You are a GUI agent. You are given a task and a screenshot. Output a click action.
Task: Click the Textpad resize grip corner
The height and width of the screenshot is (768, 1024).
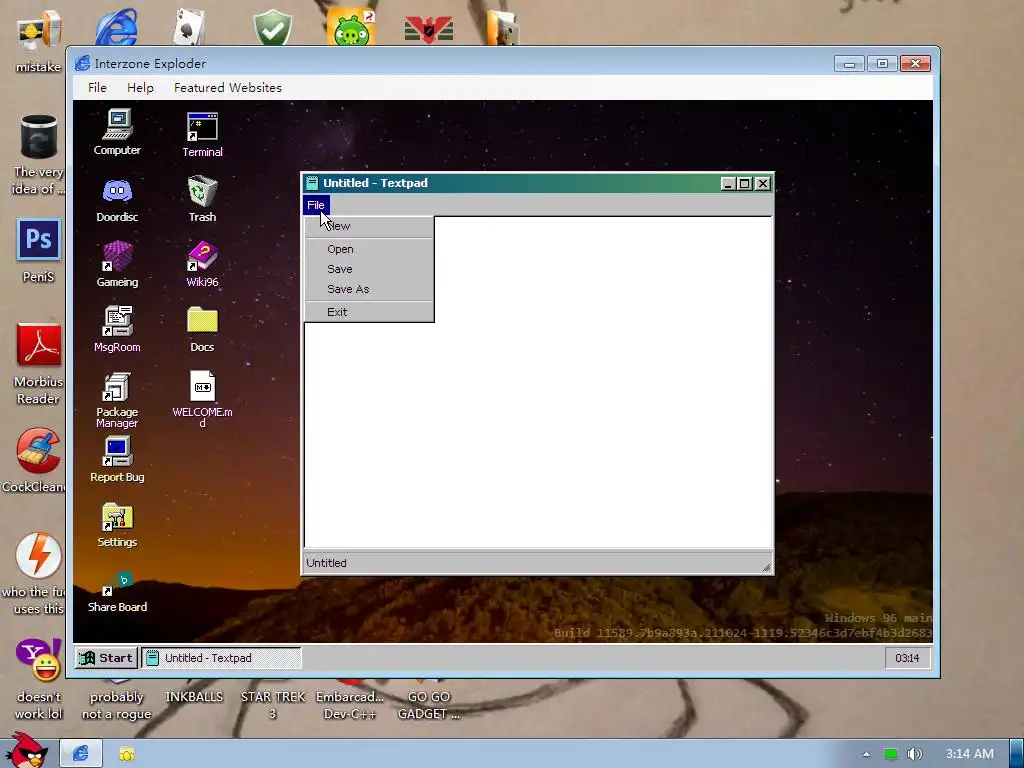coord(766,568)
